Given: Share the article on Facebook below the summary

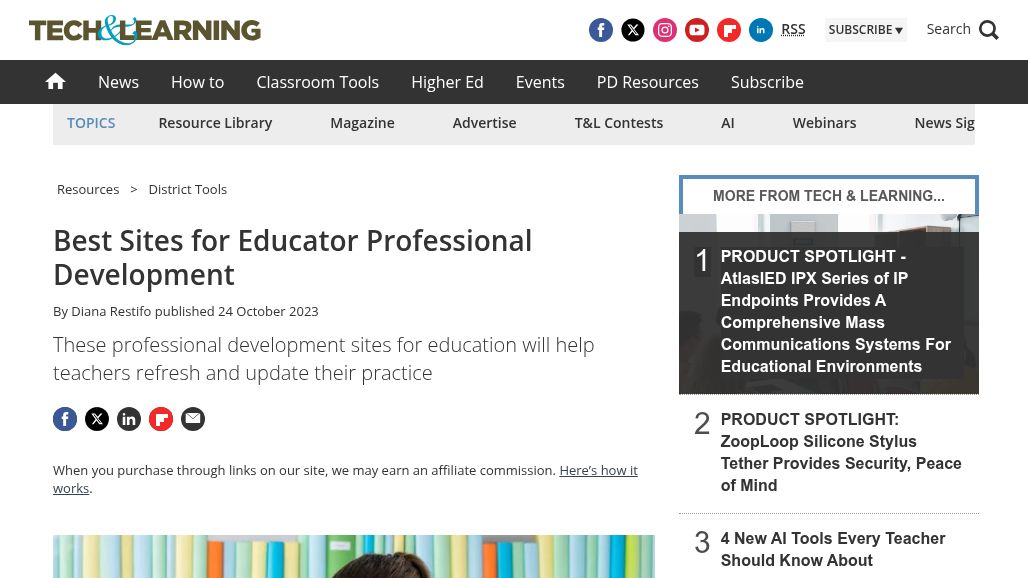Looking at the screenshot, I should tap(65, 419).
